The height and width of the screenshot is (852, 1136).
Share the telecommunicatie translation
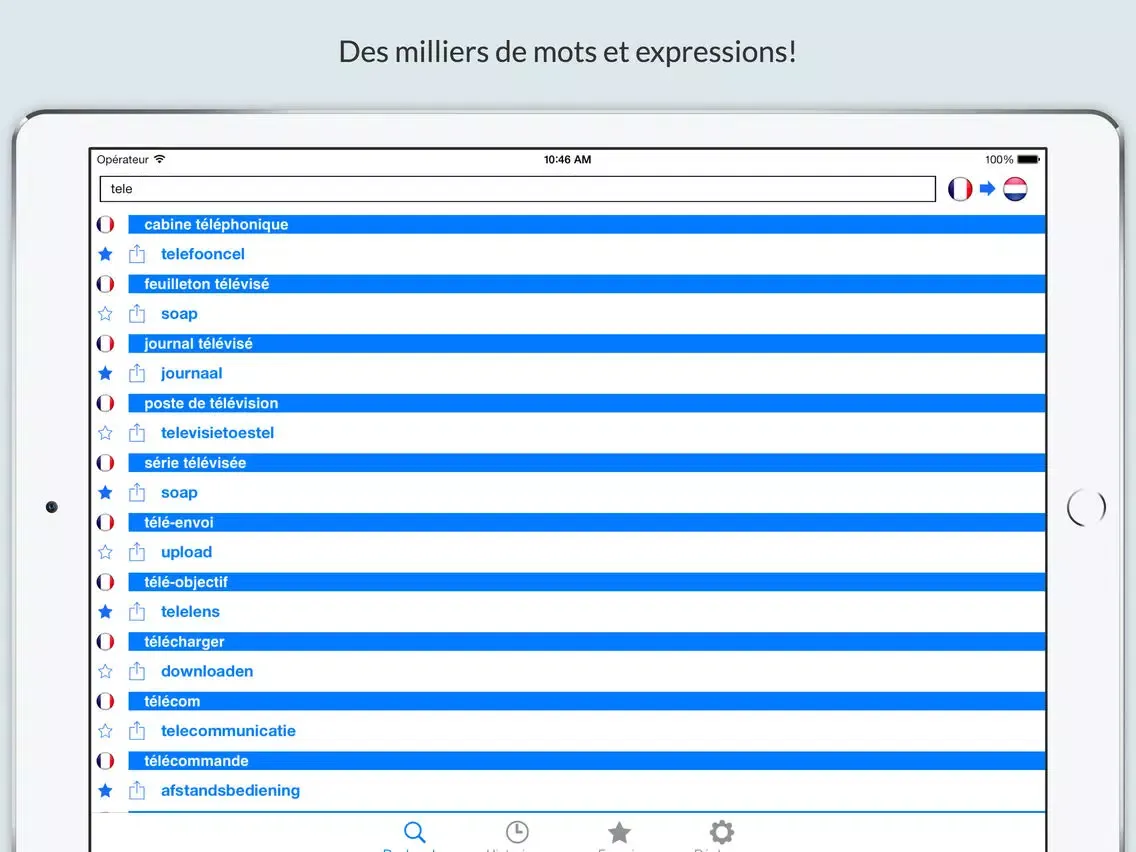[x=137, y=730]
